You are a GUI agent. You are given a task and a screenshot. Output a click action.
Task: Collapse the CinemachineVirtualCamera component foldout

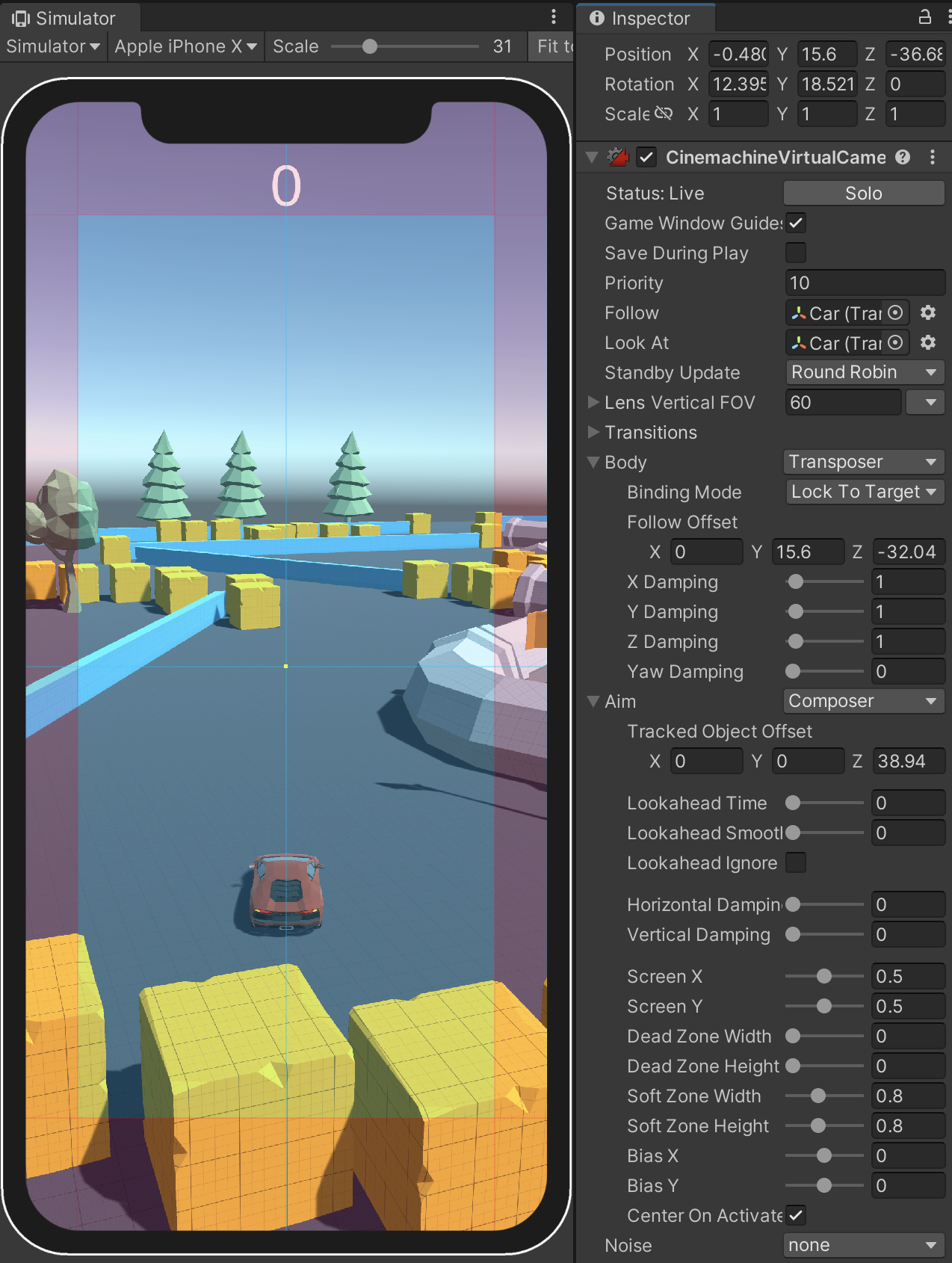593,157
